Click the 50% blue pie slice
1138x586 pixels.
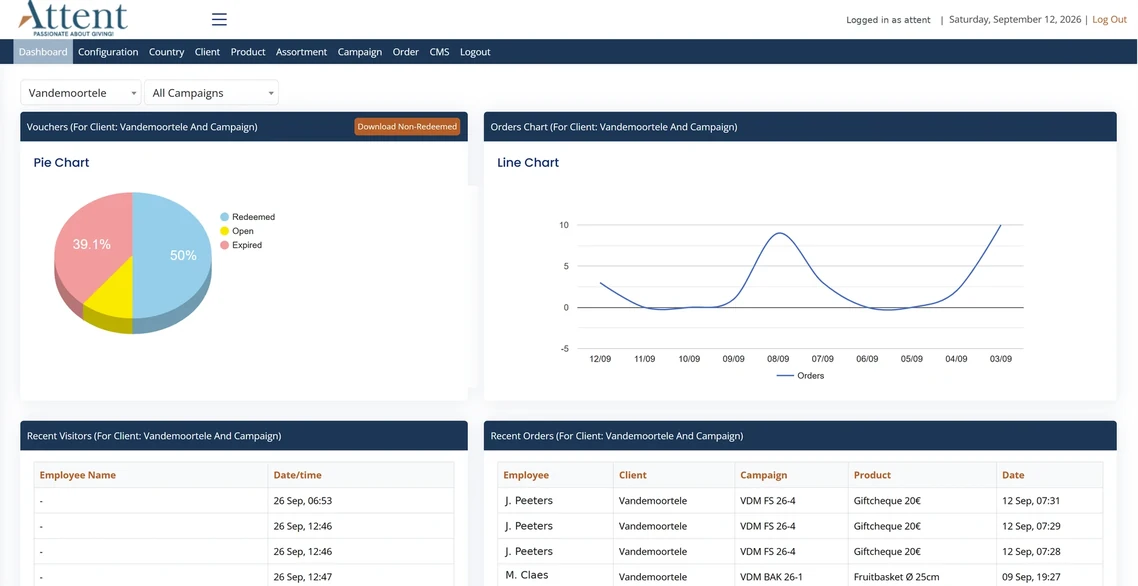(x=174, y=255)
